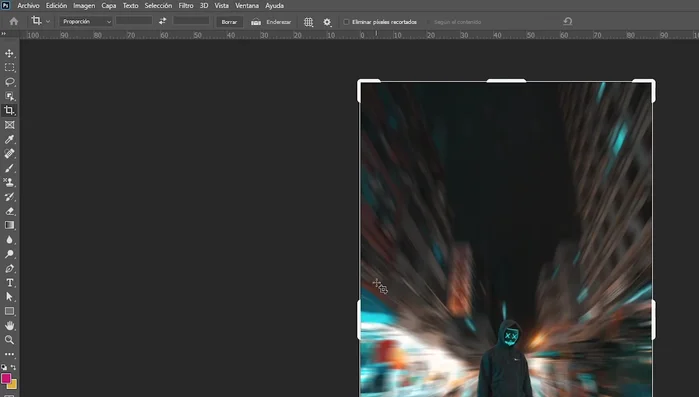699x397 pixels.
Task: Open the magenta foreground color swatch
Action: click(5, 378)
